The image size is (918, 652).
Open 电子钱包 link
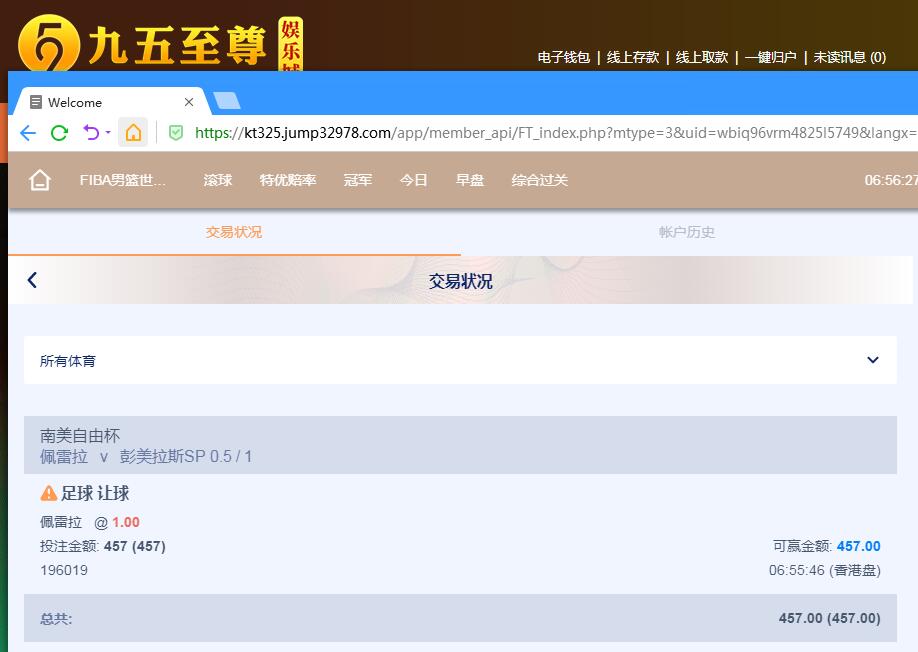[x=563, y=57]
